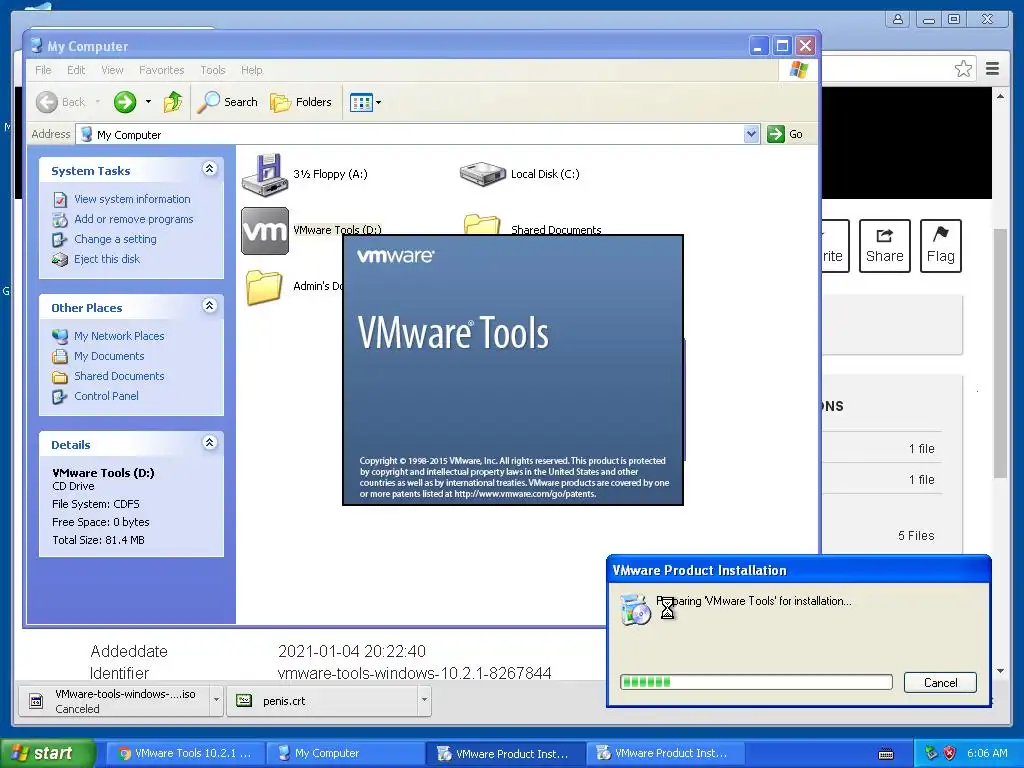Image resolution: width=1024 pixels, height=768 pixels.
Task: Select the Local Disk (C:) drive icon
Action: point(483,174)
